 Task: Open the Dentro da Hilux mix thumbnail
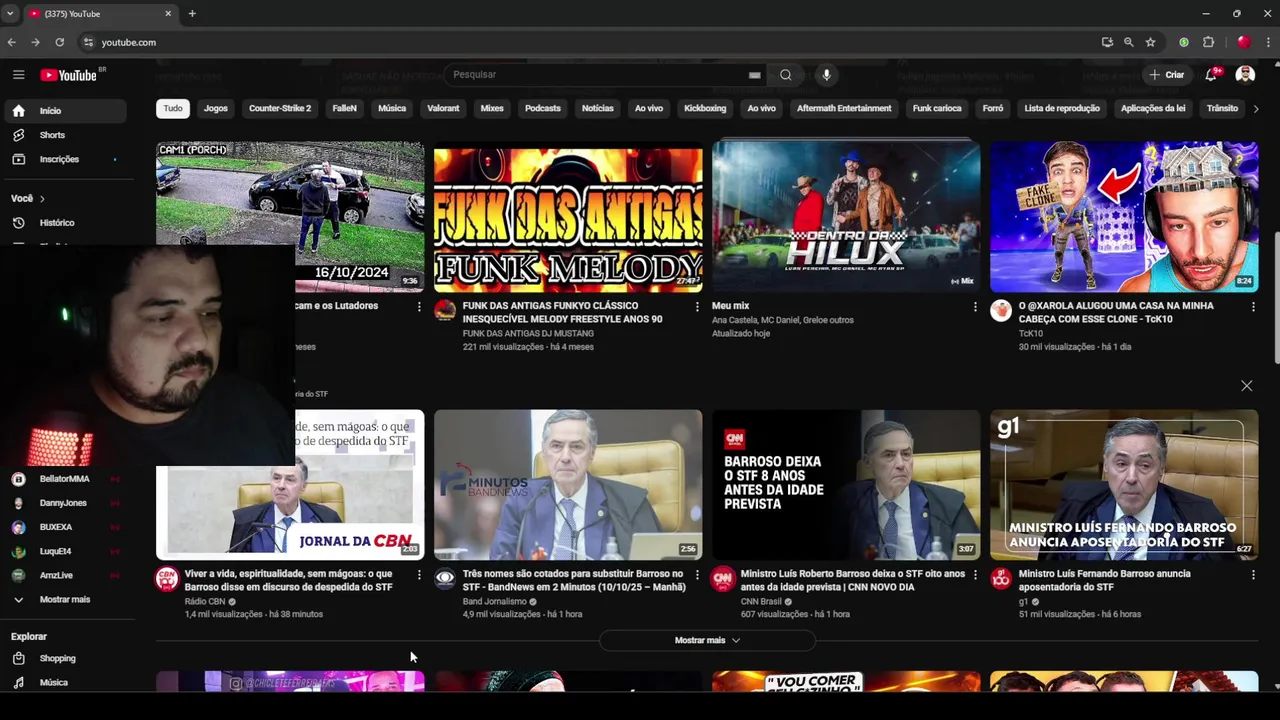pyautogui.click(x=846, y=216)
